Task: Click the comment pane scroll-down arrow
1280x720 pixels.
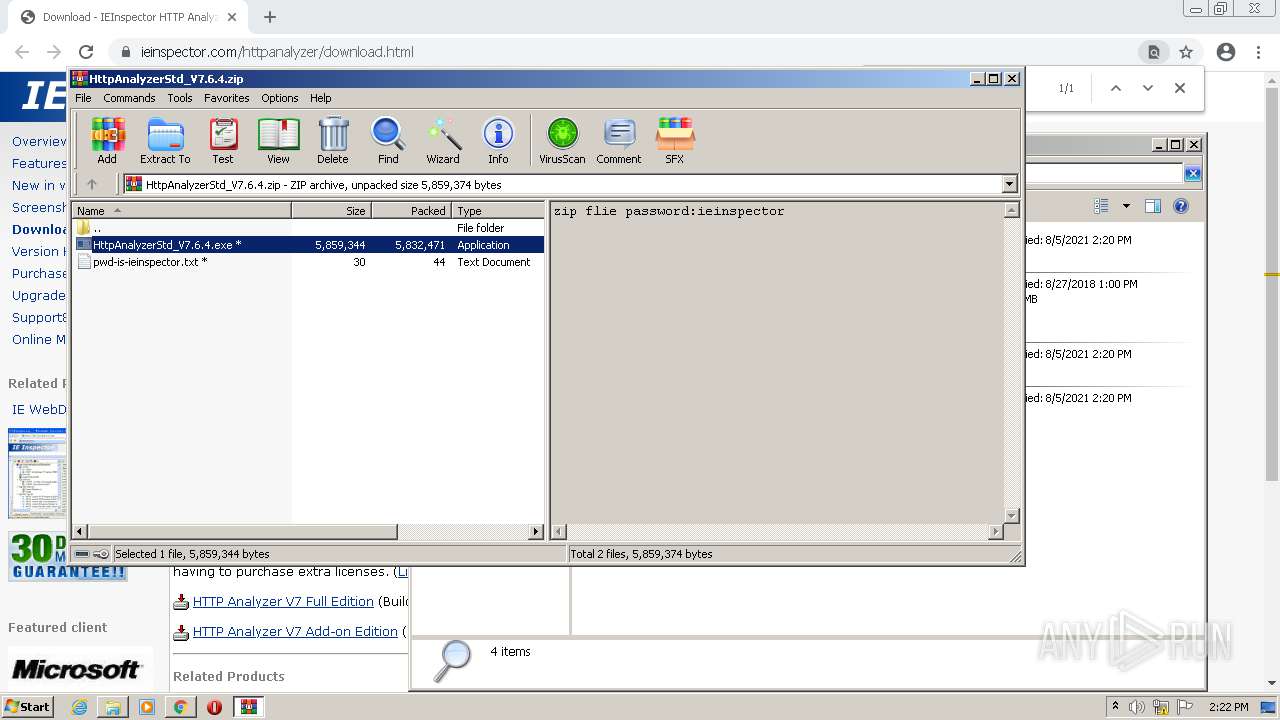Action: (x=1011, y=516)
